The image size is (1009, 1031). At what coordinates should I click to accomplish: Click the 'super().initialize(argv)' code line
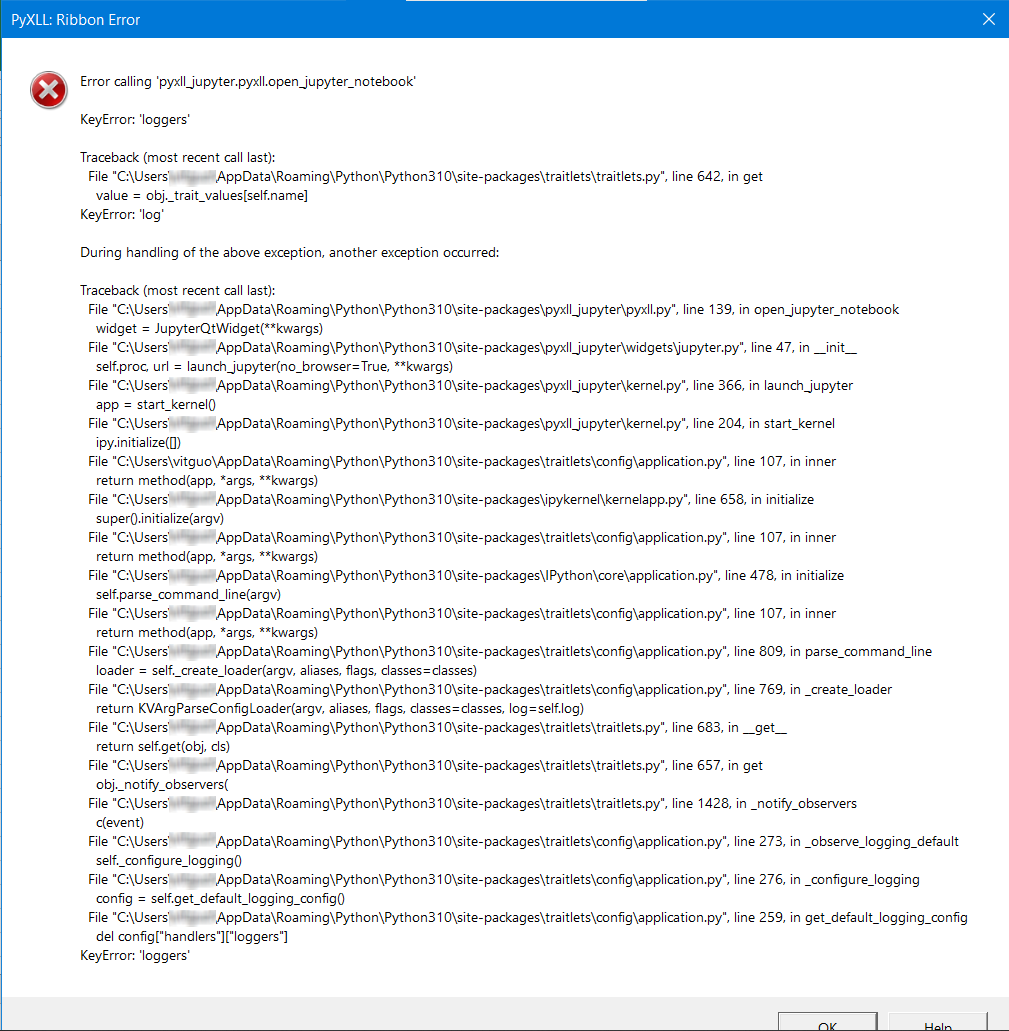[160, 518]
